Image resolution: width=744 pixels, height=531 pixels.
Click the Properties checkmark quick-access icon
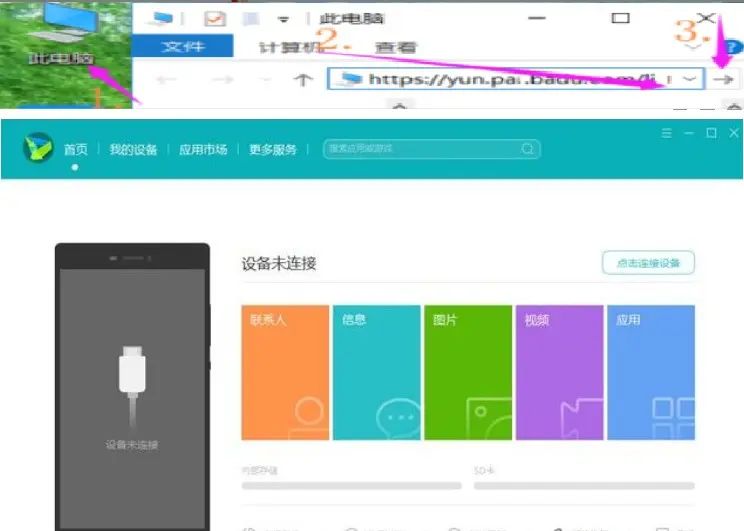tap(215, 19)
